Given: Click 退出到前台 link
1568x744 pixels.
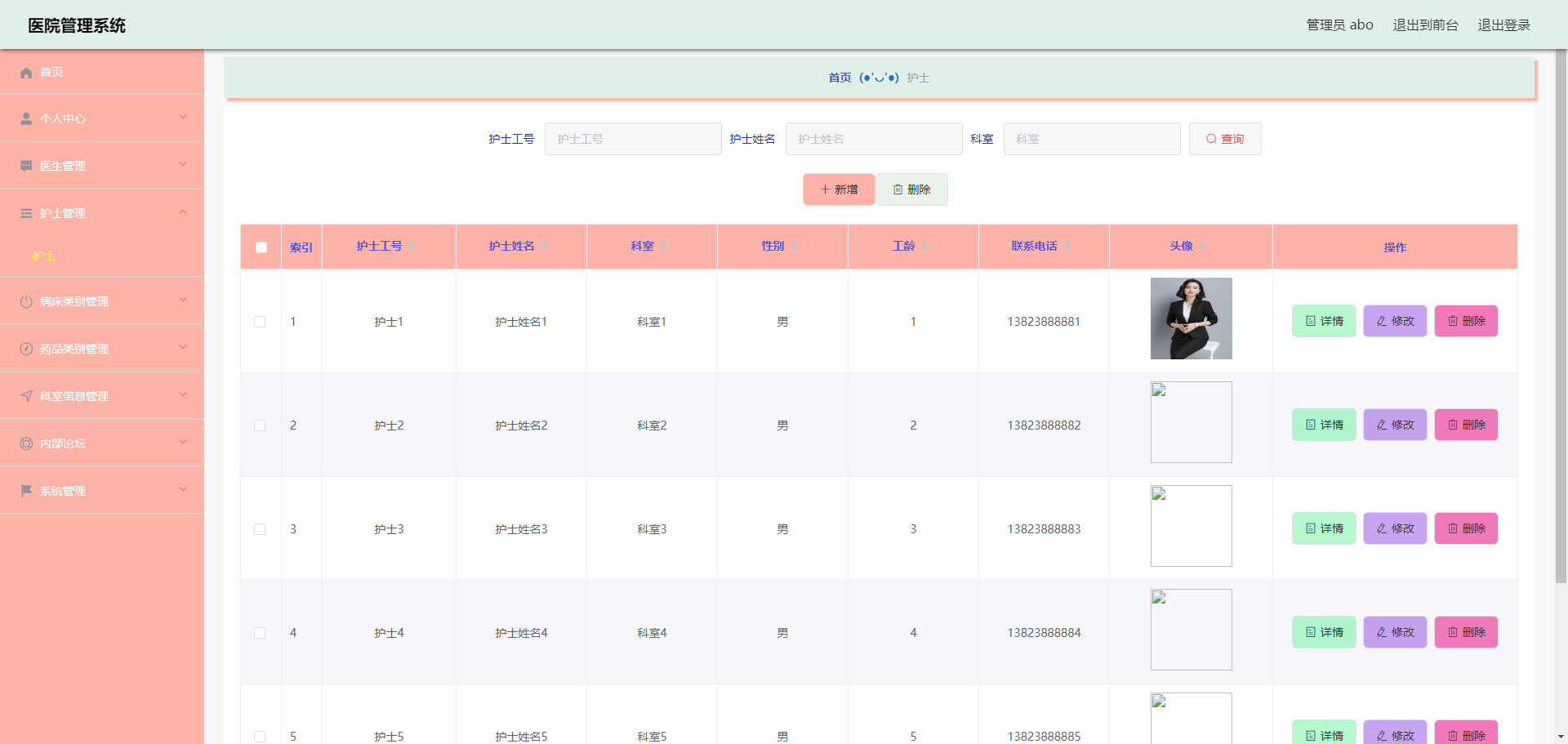Looking at the screenshot, I should pos(1425,25).
